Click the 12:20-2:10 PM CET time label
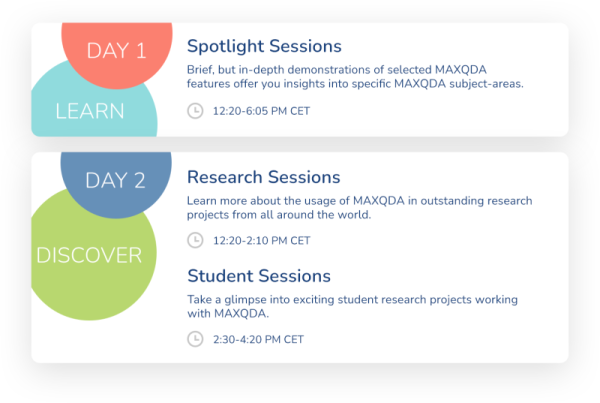Screen dimensions: 600x403 [x=261, y=241]
